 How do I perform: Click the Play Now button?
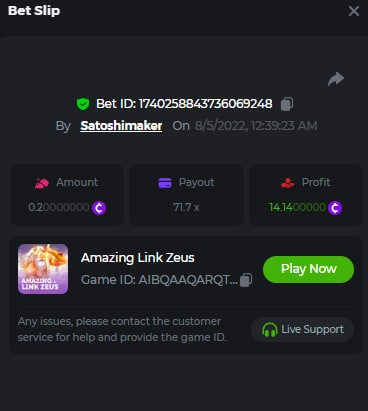coord(308,269)
